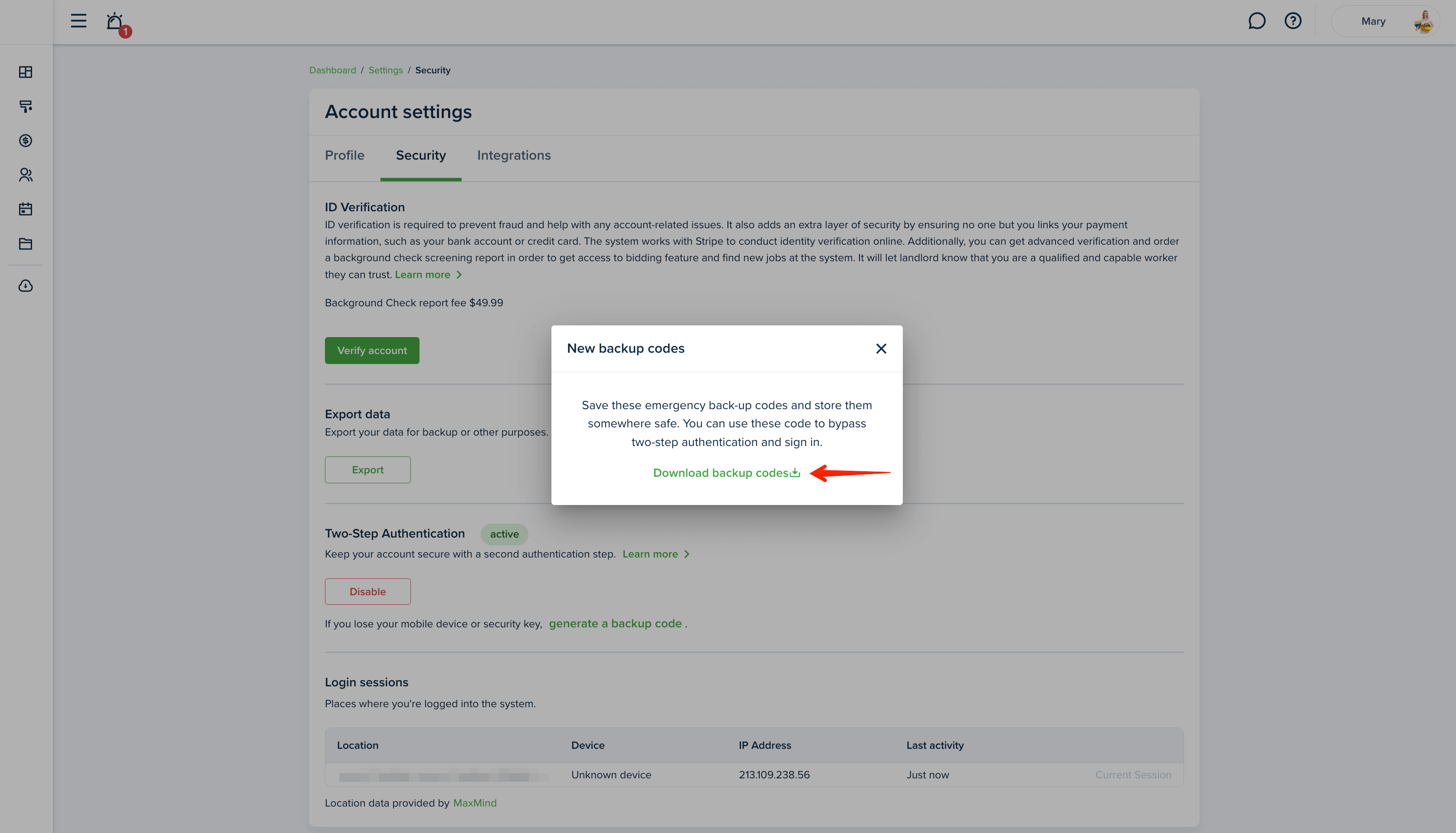1456x833 pixels.
Task: Click the Disable two-step authentication button
Action: [368, 592]
